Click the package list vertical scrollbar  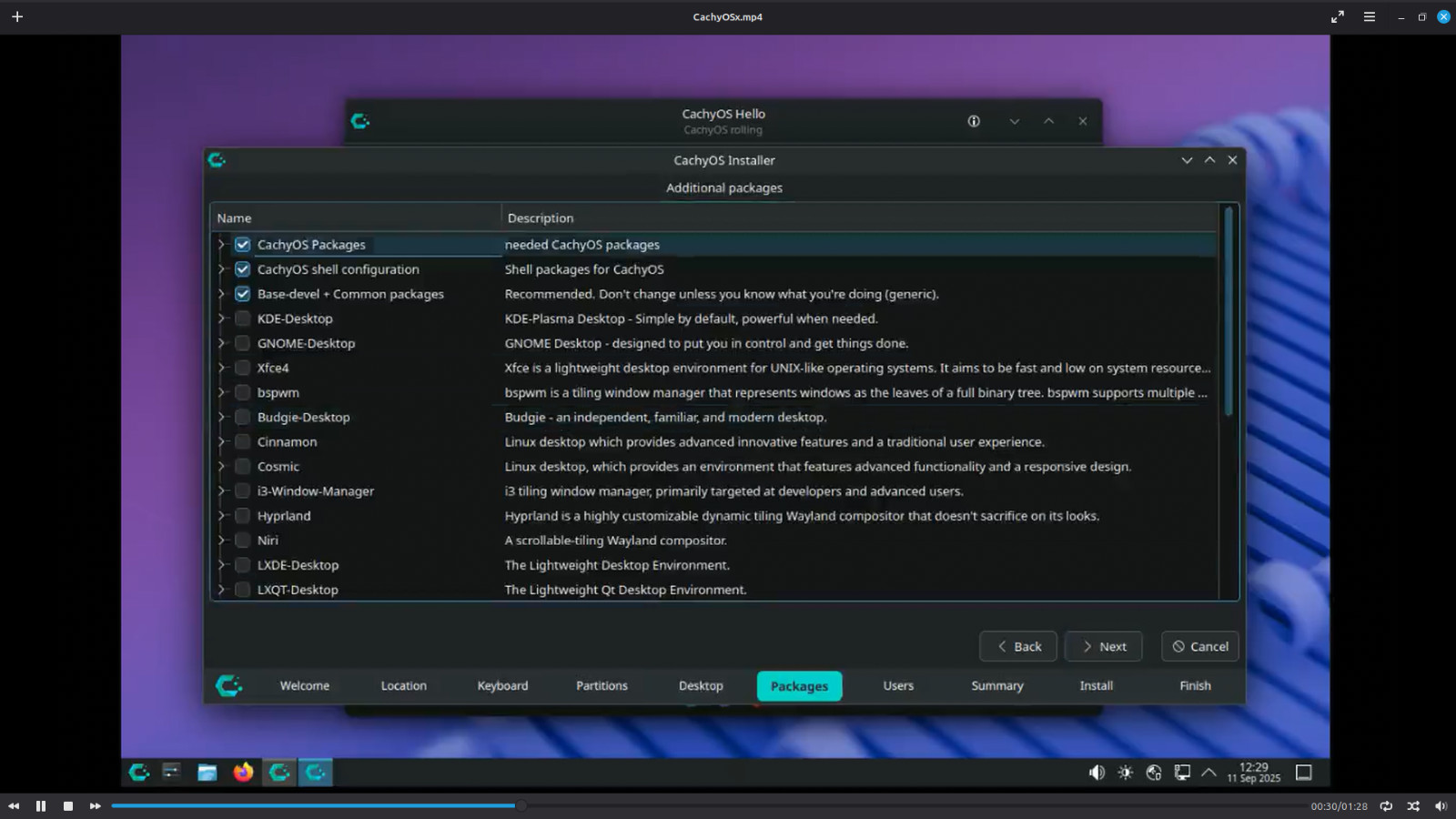coord(1228,312)
